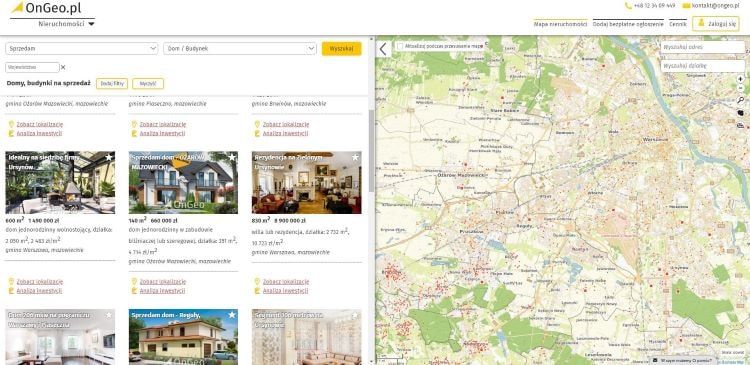Click location pin icon for gmina Piaseczno listing
Screen dimensions: 750x365
click(134, 124)
